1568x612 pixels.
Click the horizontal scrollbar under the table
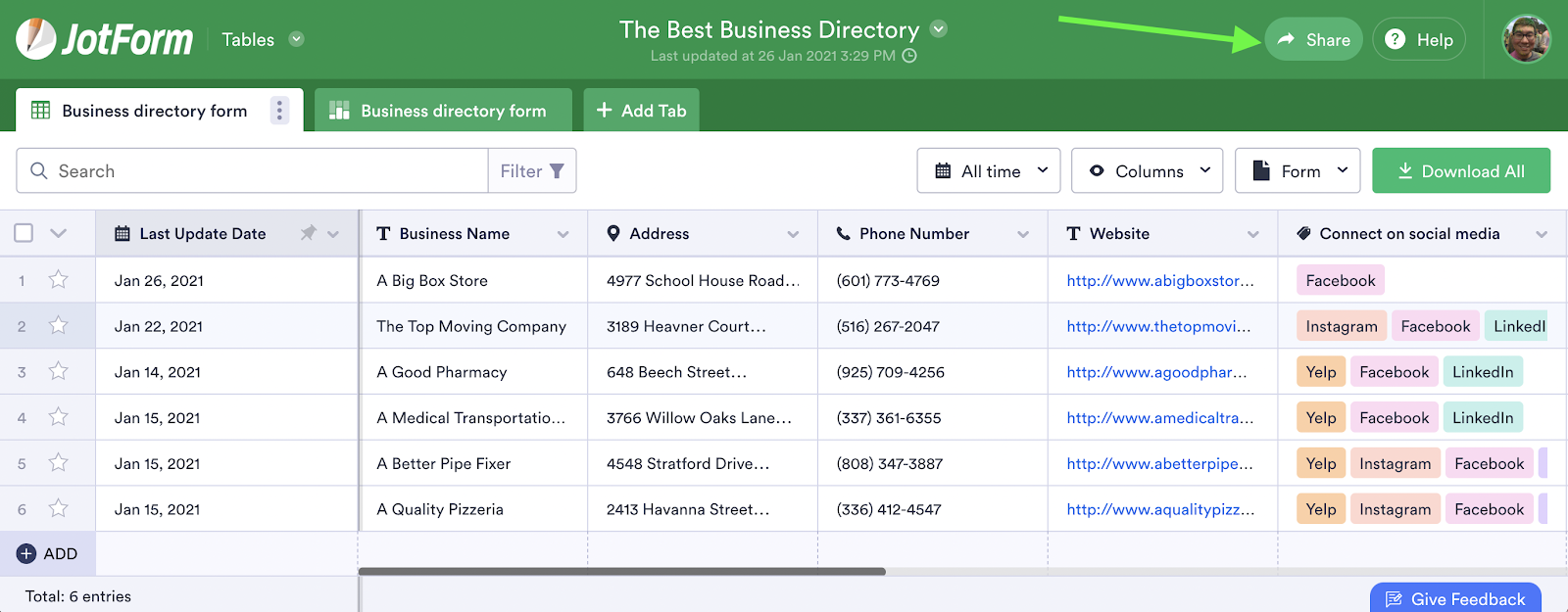pos(622,571)
